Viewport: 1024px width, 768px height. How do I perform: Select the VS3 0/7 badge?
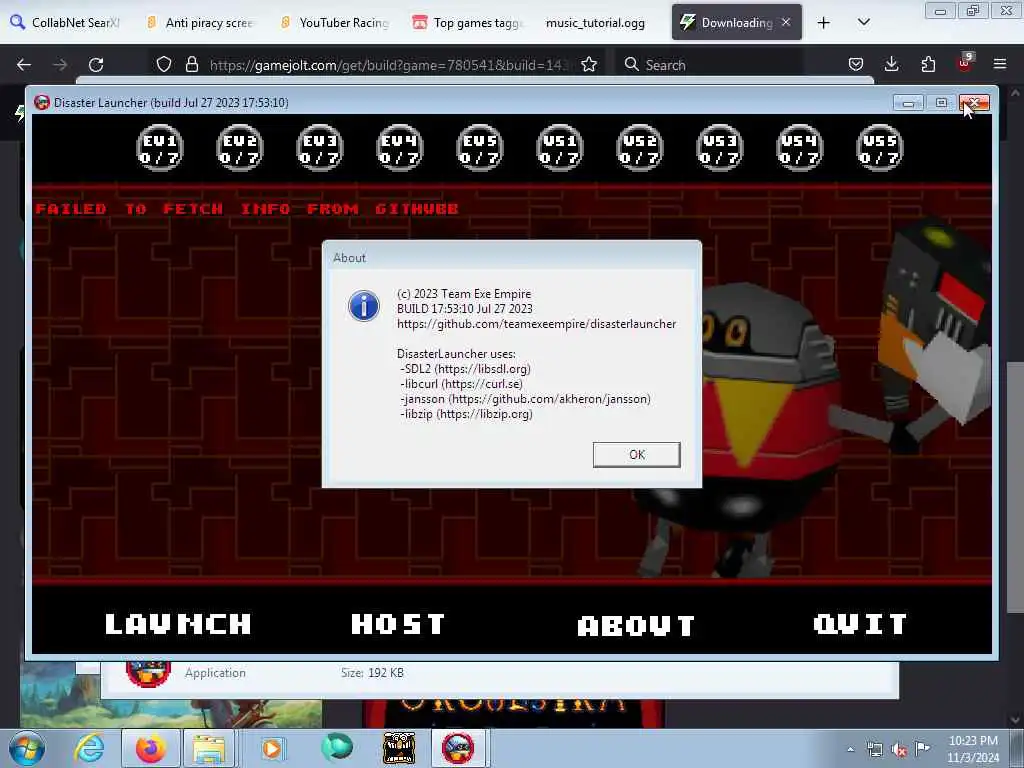pos(720,148)
